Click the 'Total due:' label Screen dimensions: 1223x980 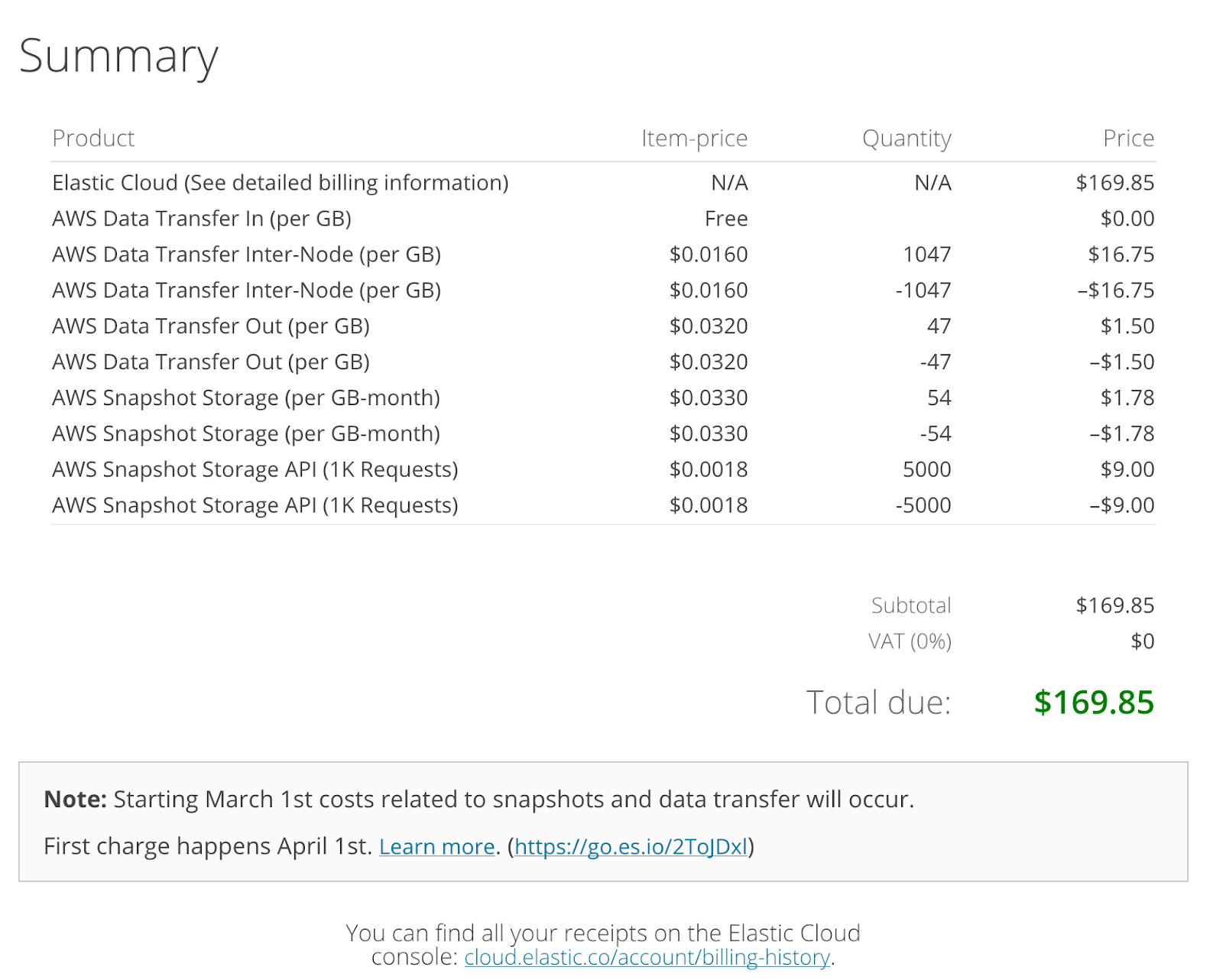pyautogui.click(x=879, y=703)
